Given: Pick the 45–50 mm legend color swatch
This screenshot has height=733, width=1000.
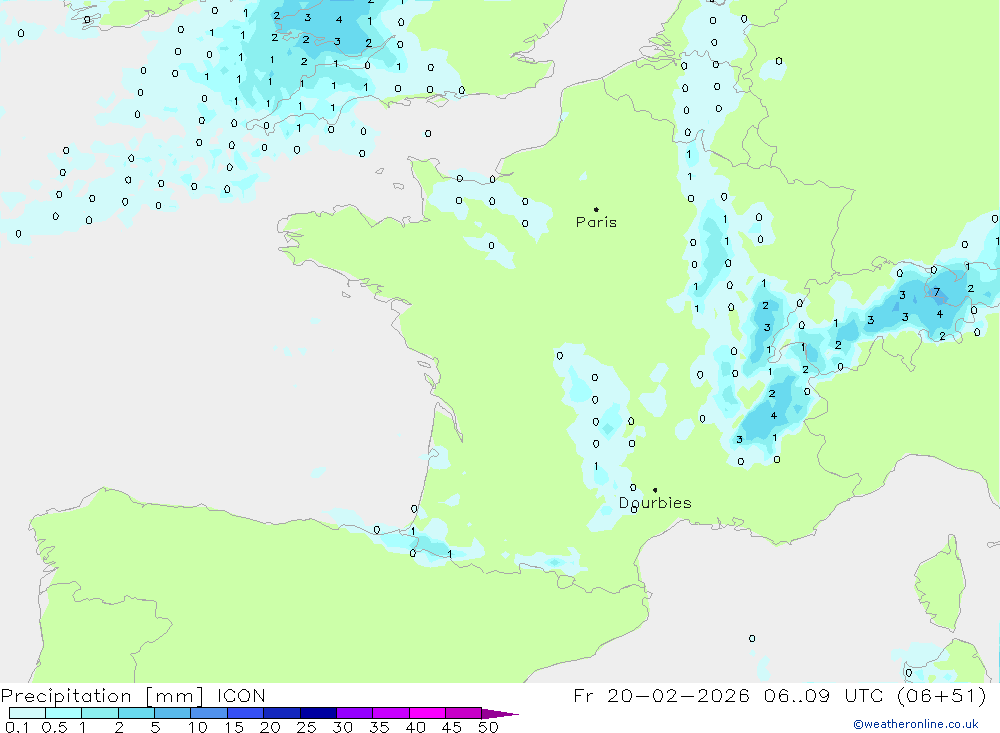Looking at the screenshot, I should click(x=464, y=713).
